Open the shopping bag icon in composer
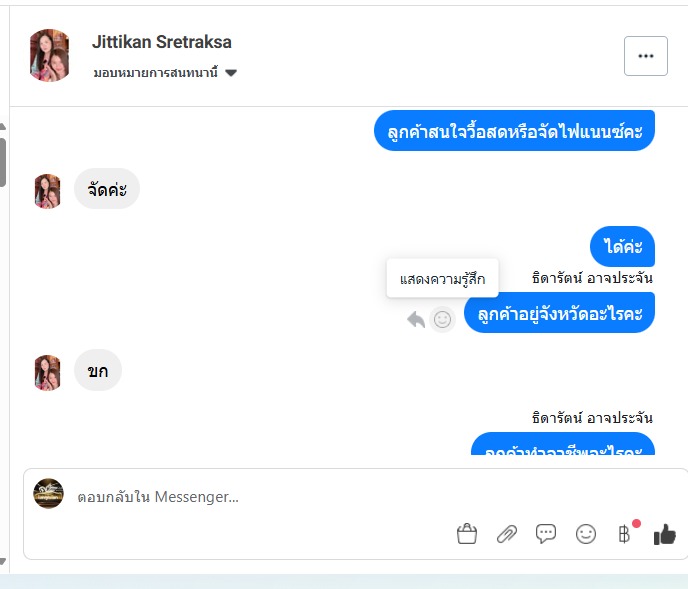The height and width of the screenshot is (589, 688). [x=467, y=534]
